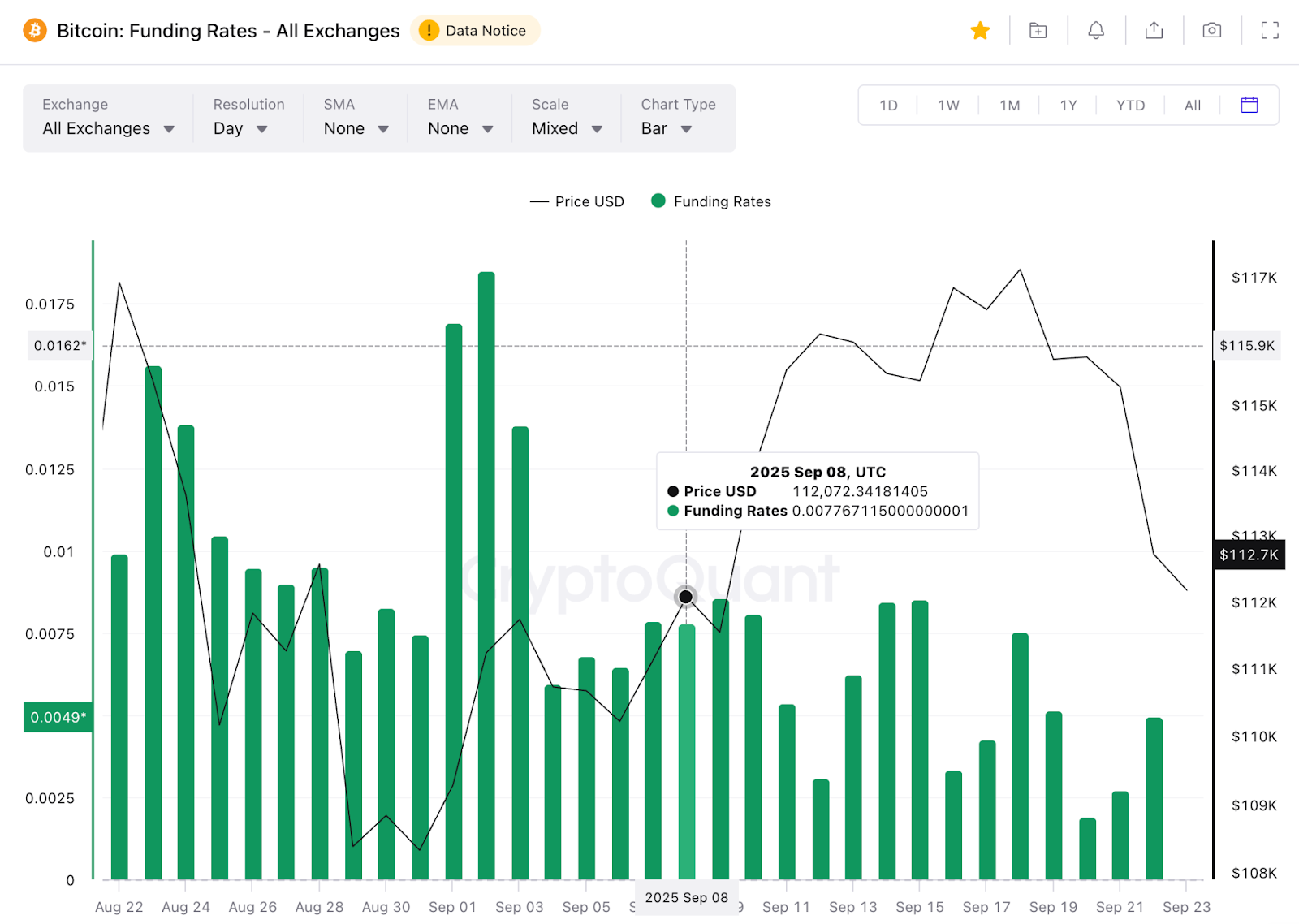Click the 0.0049* axis value tag
The width and height of the screenshot is (1299, 924).
point(58,717)
